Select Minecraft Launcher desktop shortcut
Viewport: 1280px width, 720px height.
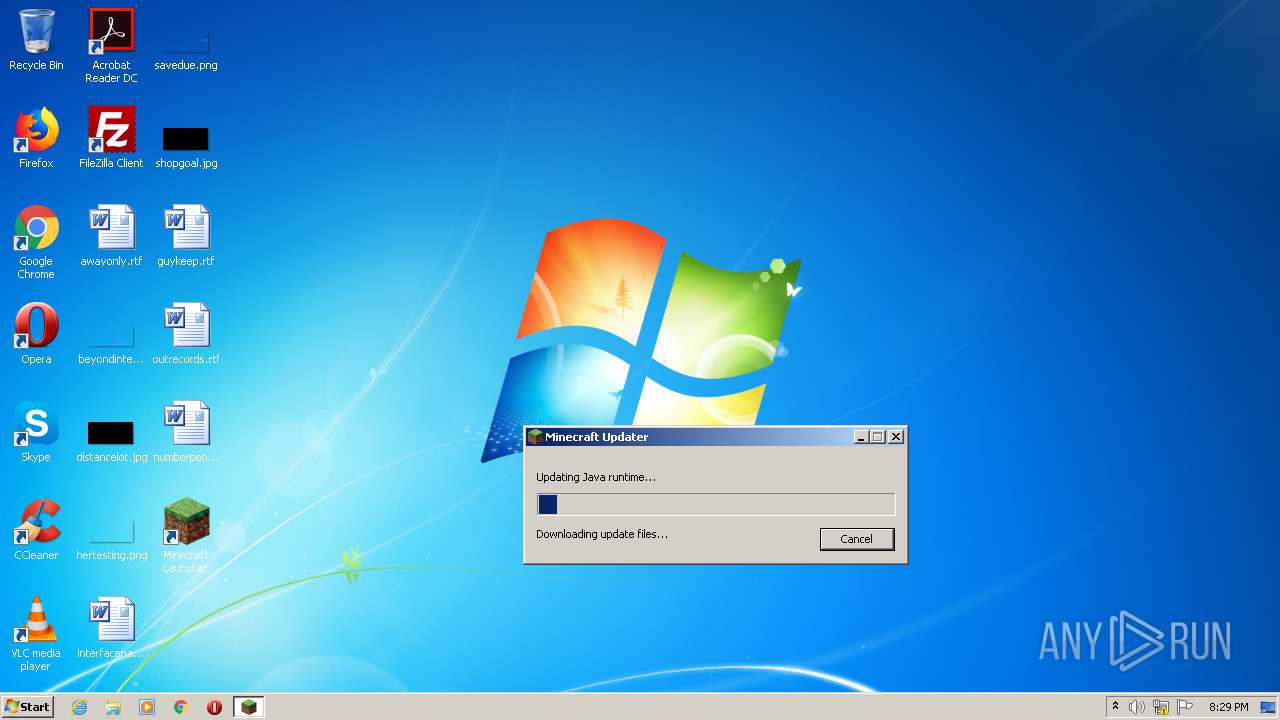point(186,536)
